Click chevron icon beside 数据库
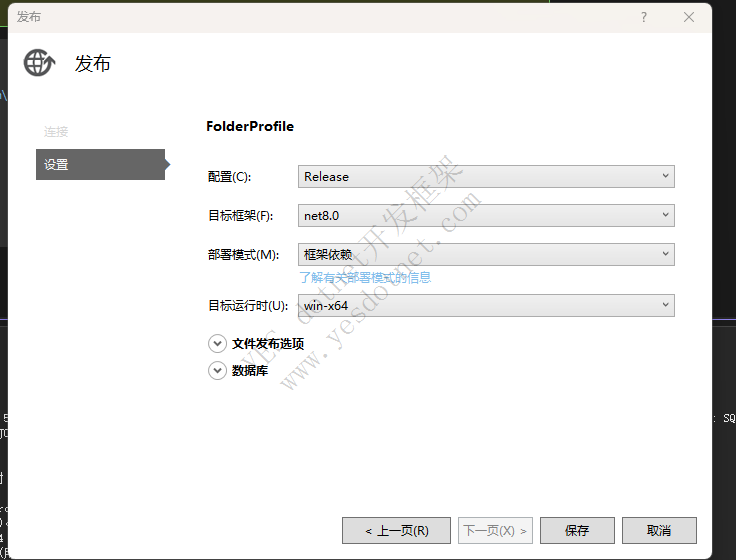The image size is (736, 560). tap(217, 370)
